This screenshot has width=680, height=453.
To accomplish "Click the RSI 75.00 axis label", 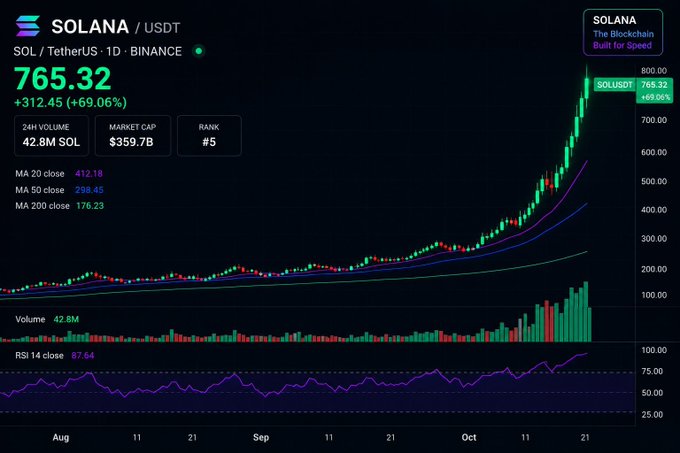I will pos(652,372).
